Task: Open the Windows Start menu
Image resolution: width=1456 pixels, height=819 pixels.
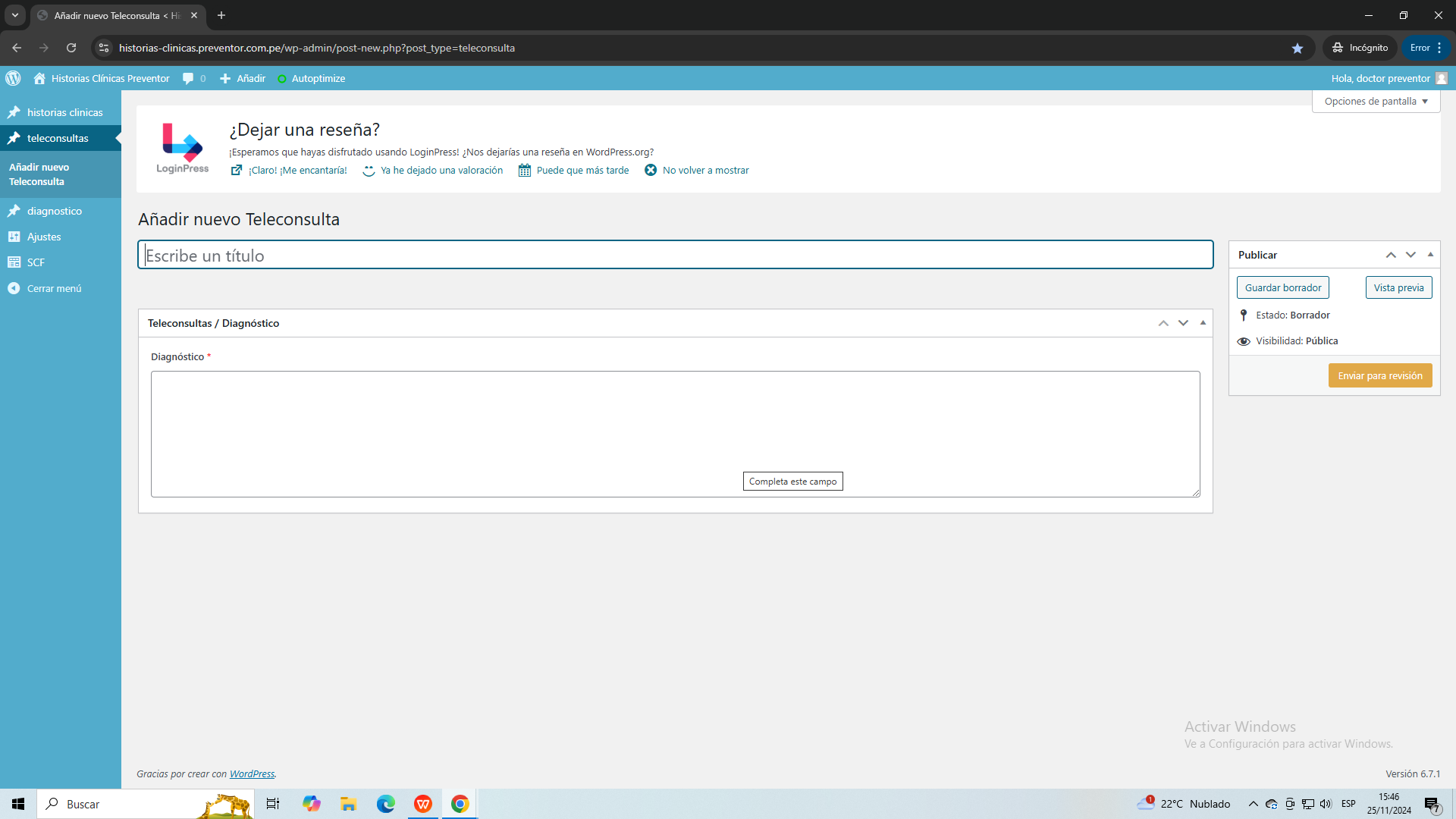Action: click(18, 804)
